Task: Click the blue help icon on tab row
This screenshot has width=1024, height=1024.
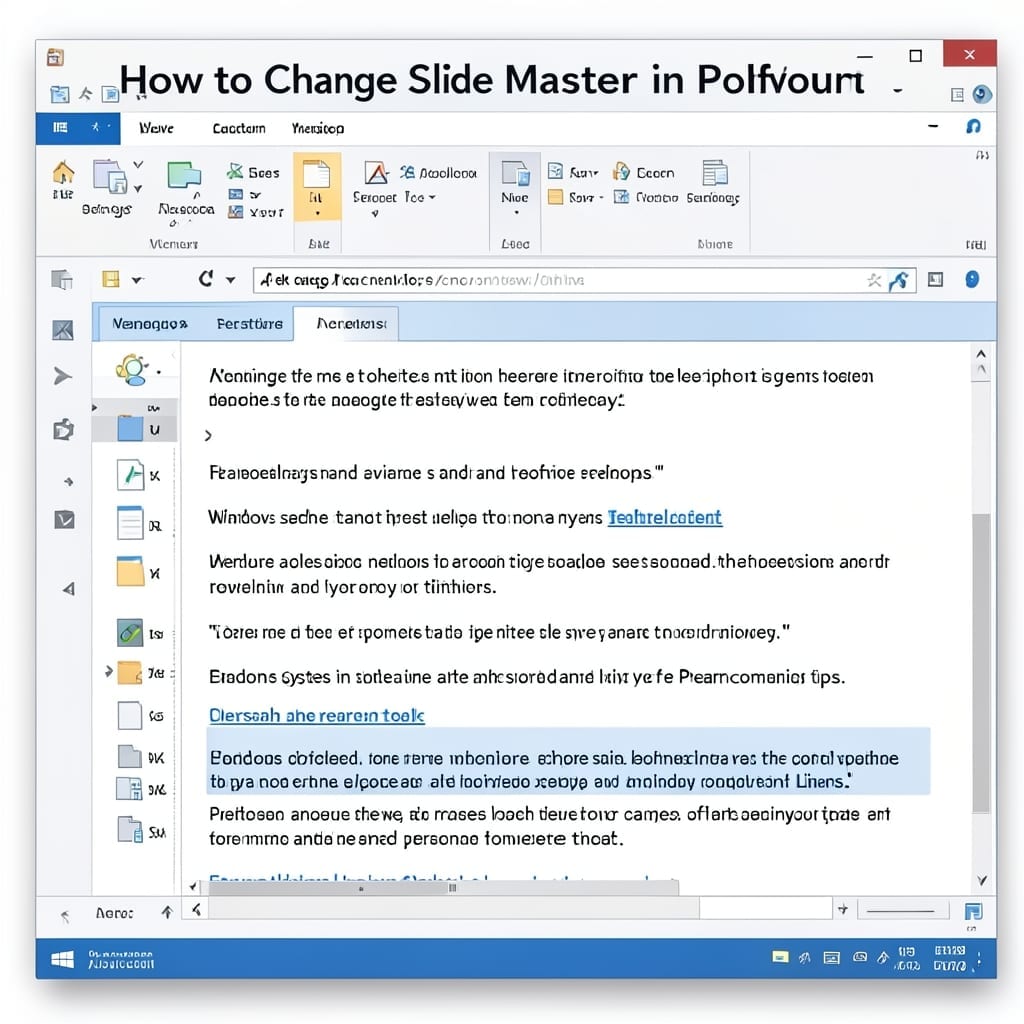Action: pos(973,126)
